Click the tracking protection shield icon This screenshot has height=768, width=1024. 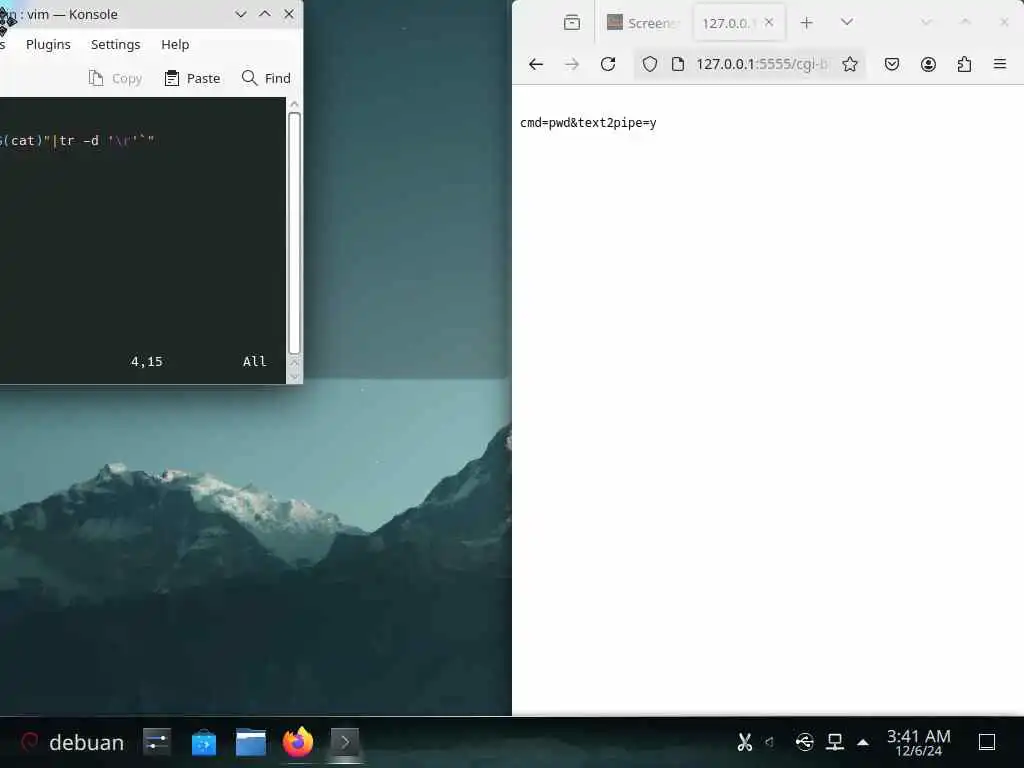(650, 64)
